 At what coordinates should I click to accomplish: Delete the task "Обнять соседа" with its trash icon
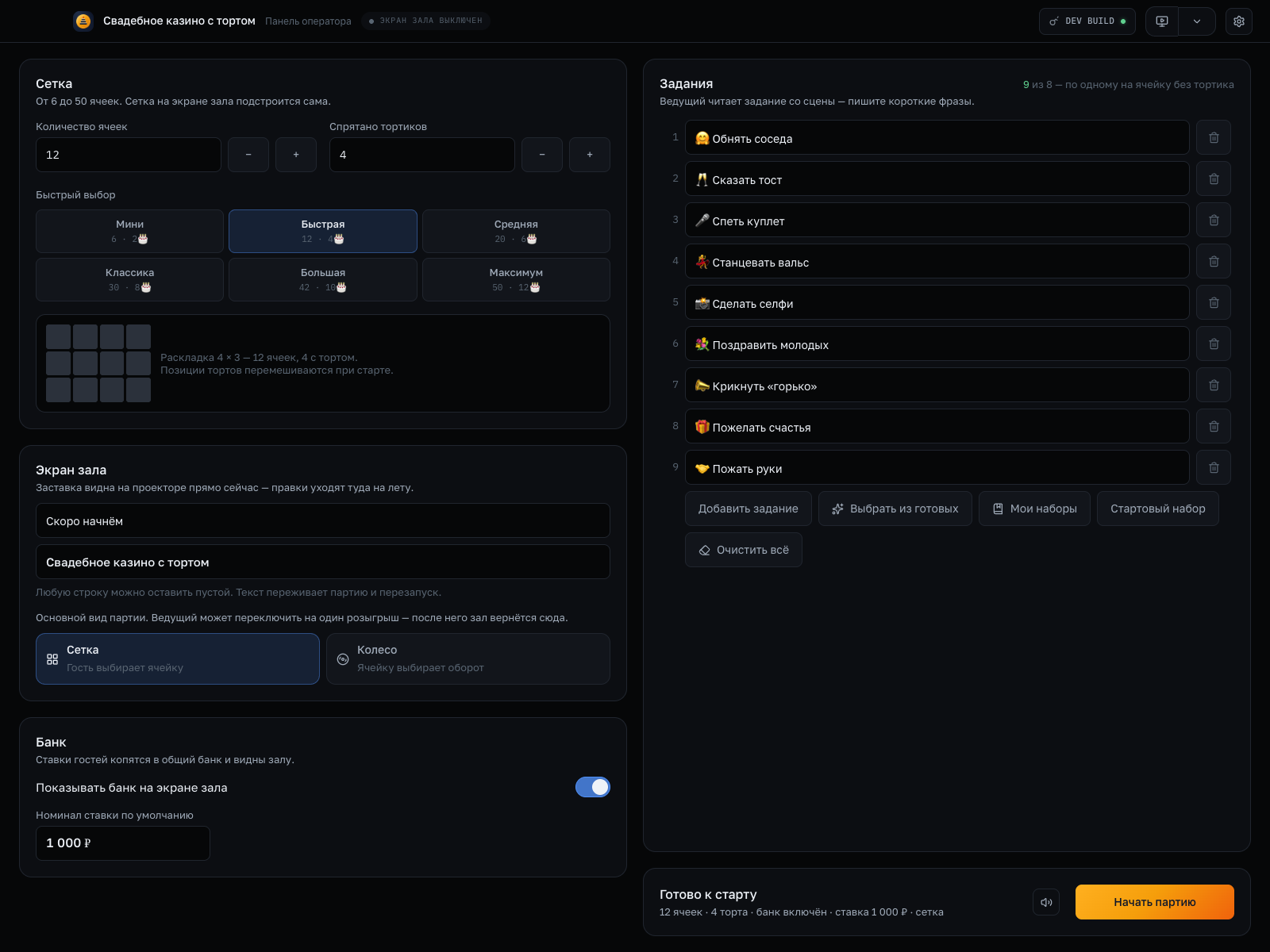[1214, 137]
